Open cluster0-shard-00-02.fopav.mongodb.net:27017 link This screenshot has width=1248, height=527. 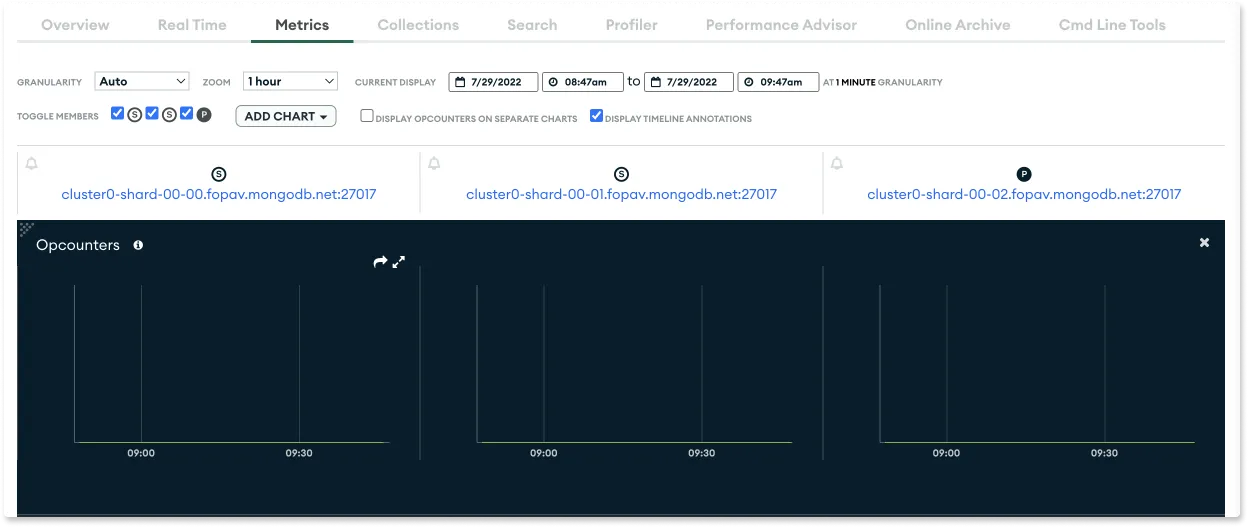[x=1024, y=194]
